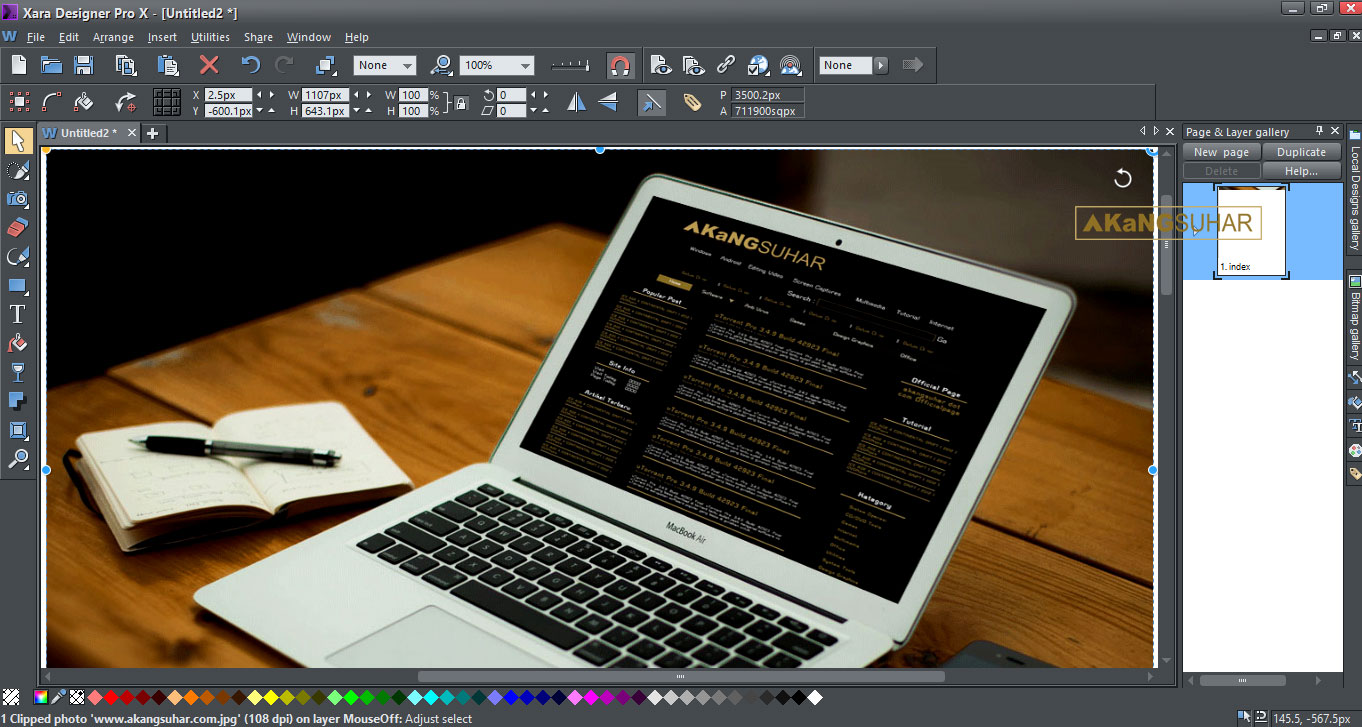Select the no-color crosshatch swatch
1362x727 pixels.
[x=77, y=697]
